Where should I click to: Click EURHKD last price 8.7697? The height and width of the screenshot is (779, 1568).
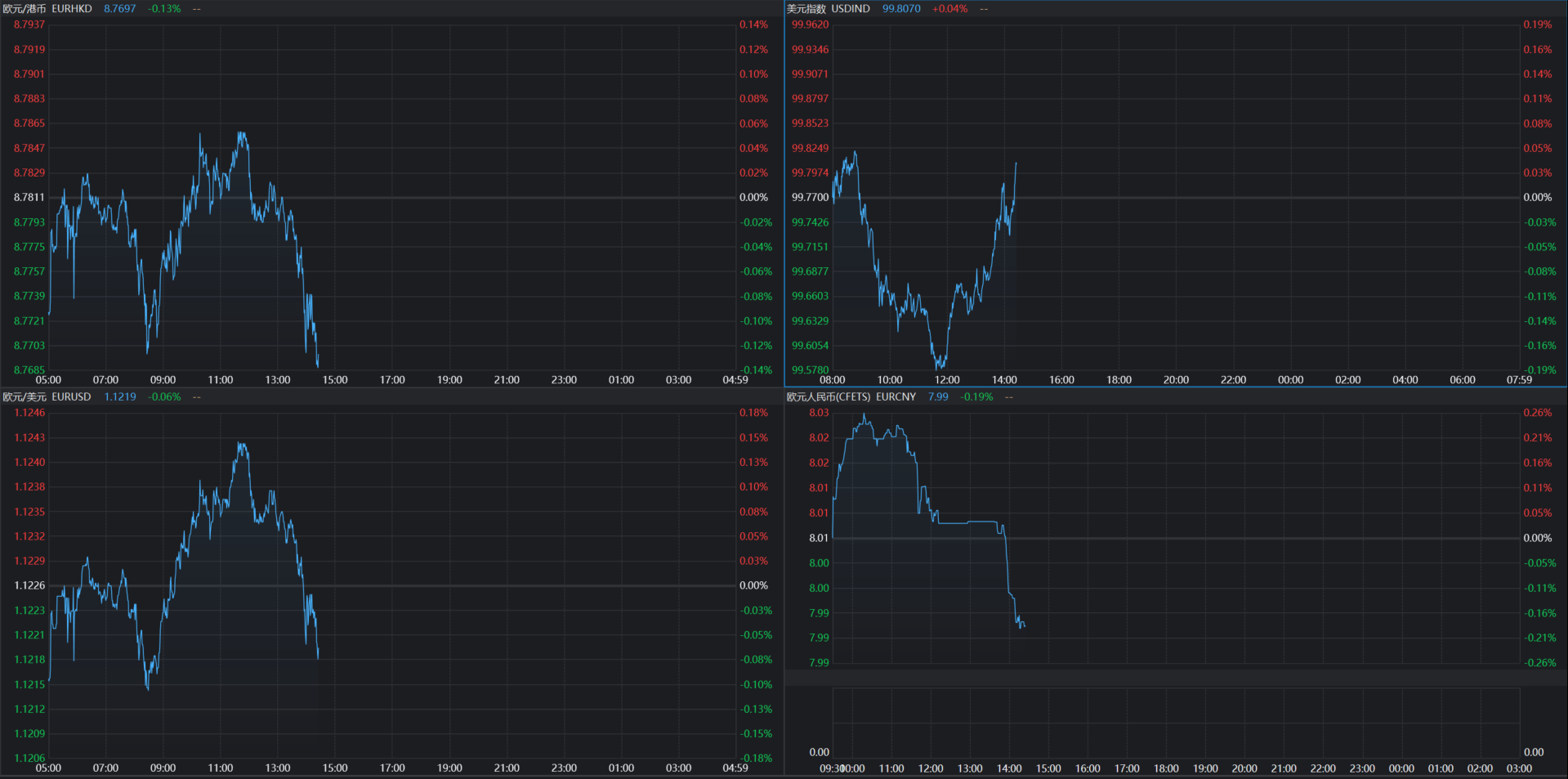point(120,8)
